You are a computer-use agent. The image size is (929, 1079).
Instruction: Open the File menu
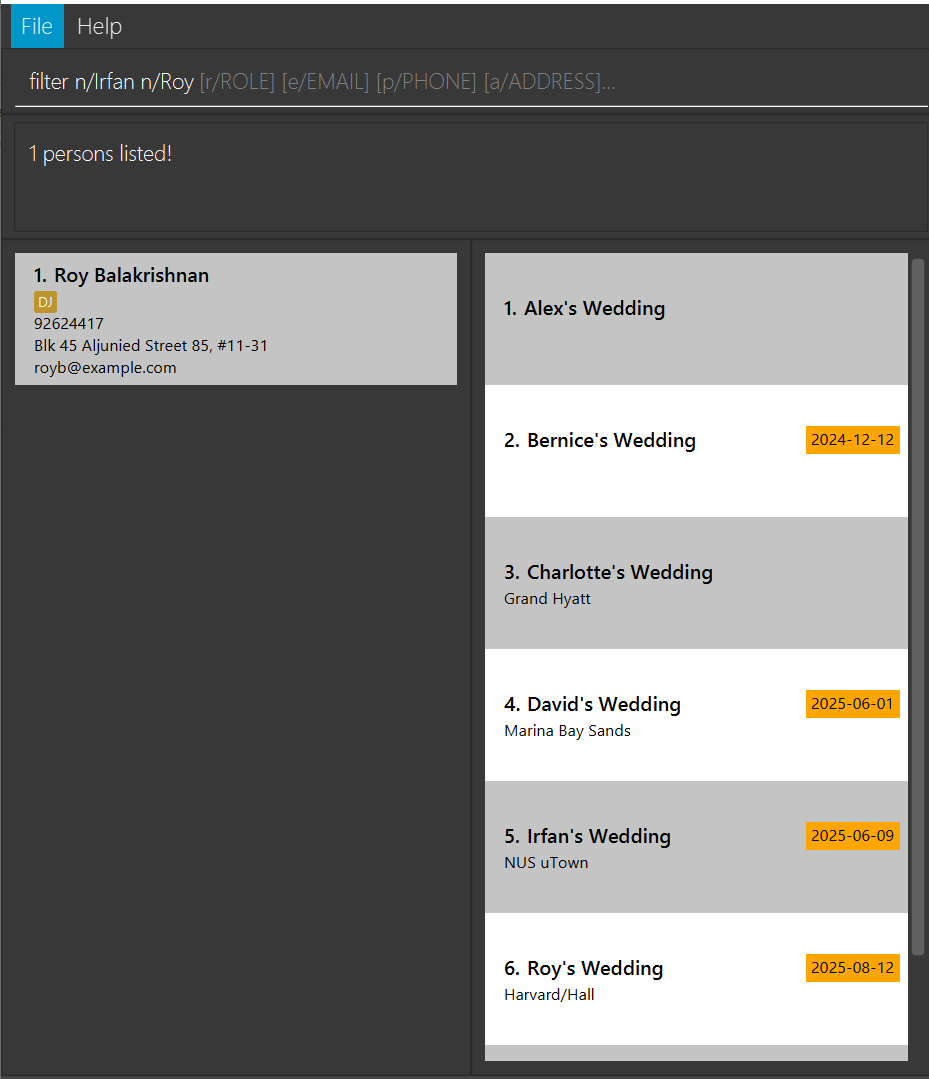pyautogui.click(x=37, y=26)
